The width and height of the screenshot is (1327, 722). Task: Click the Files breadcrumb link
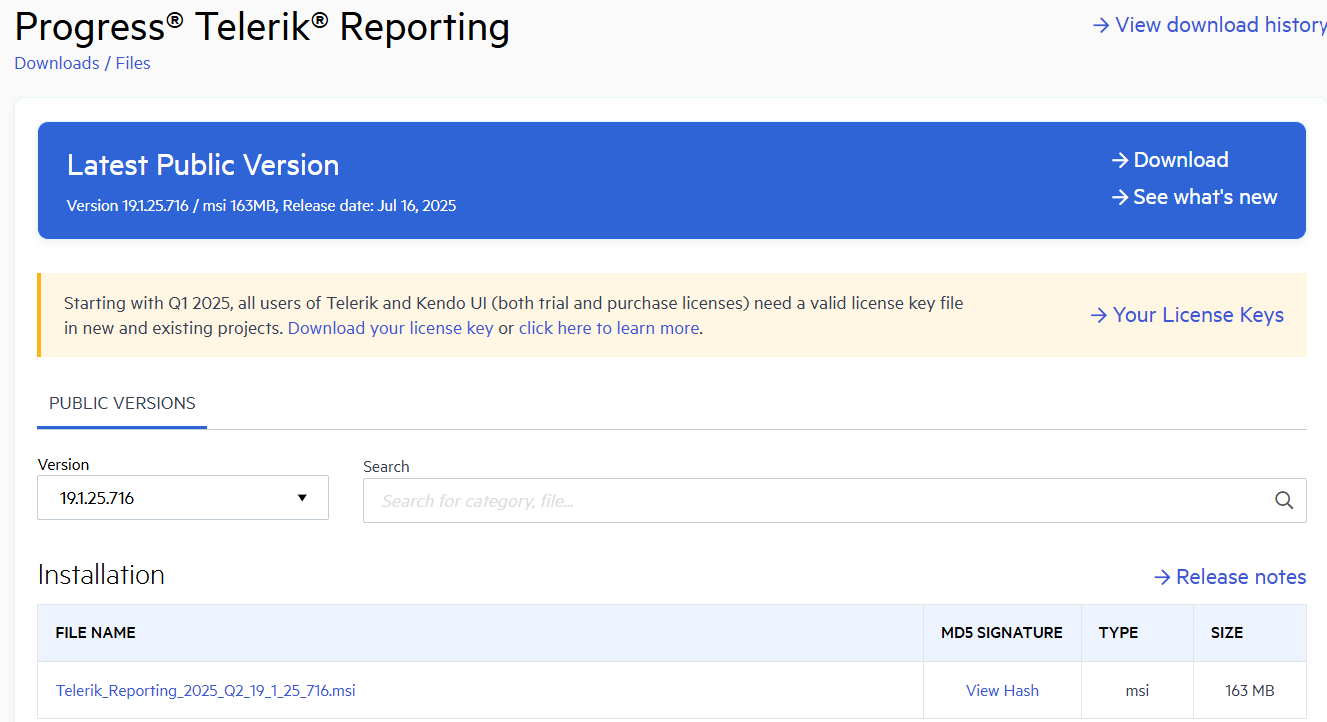click(x=133, y=63)
